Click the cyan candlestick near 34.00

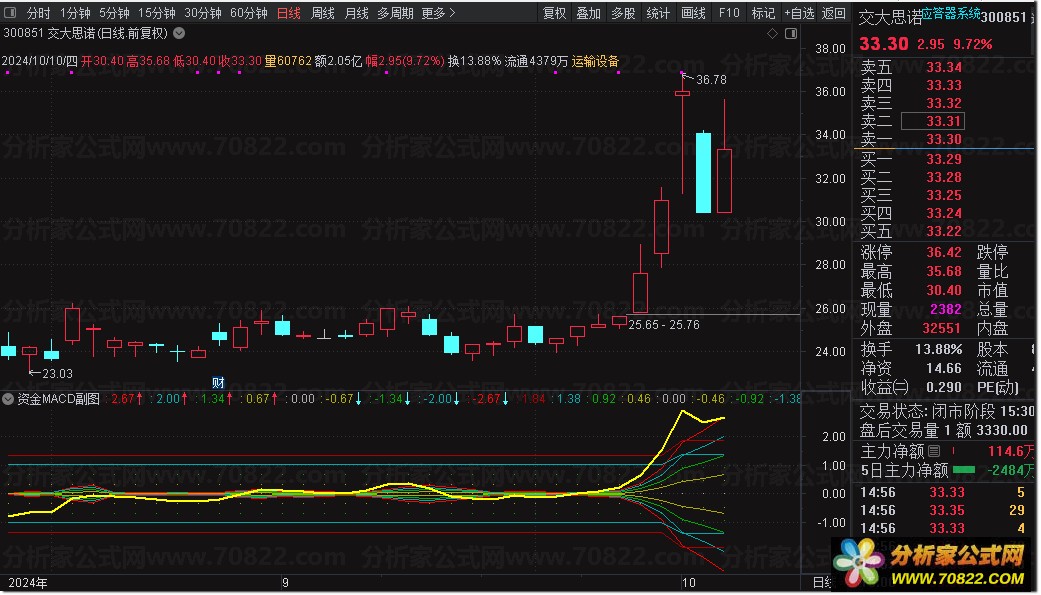point(703,172)
